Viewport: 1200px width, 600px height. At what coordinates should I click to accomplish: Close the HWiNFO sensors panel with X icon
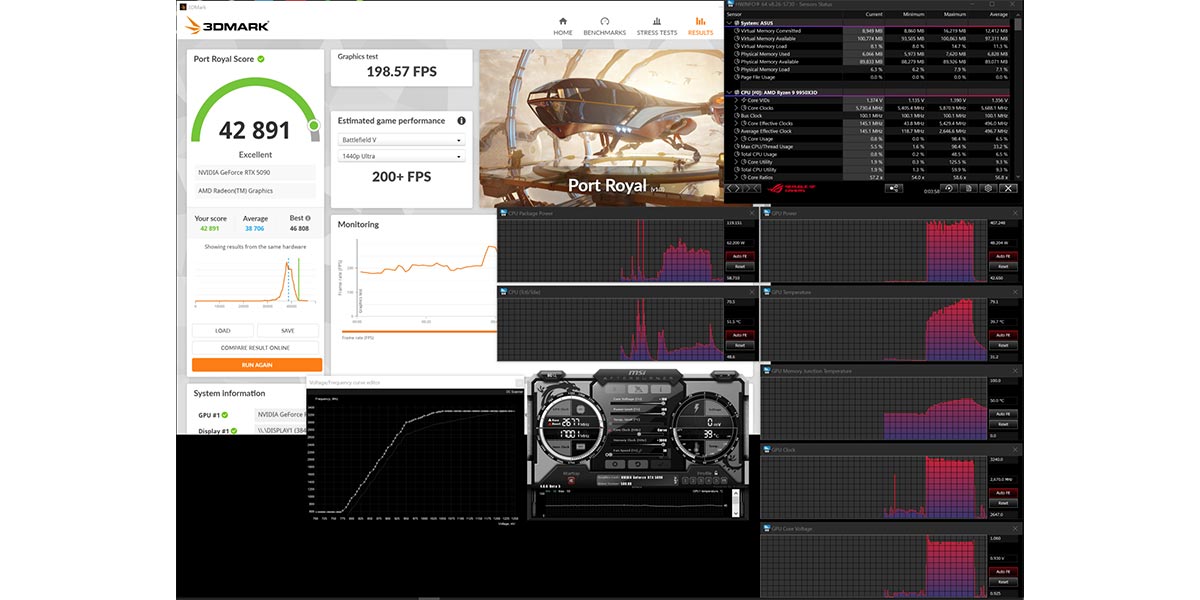tap(1008, 188)
